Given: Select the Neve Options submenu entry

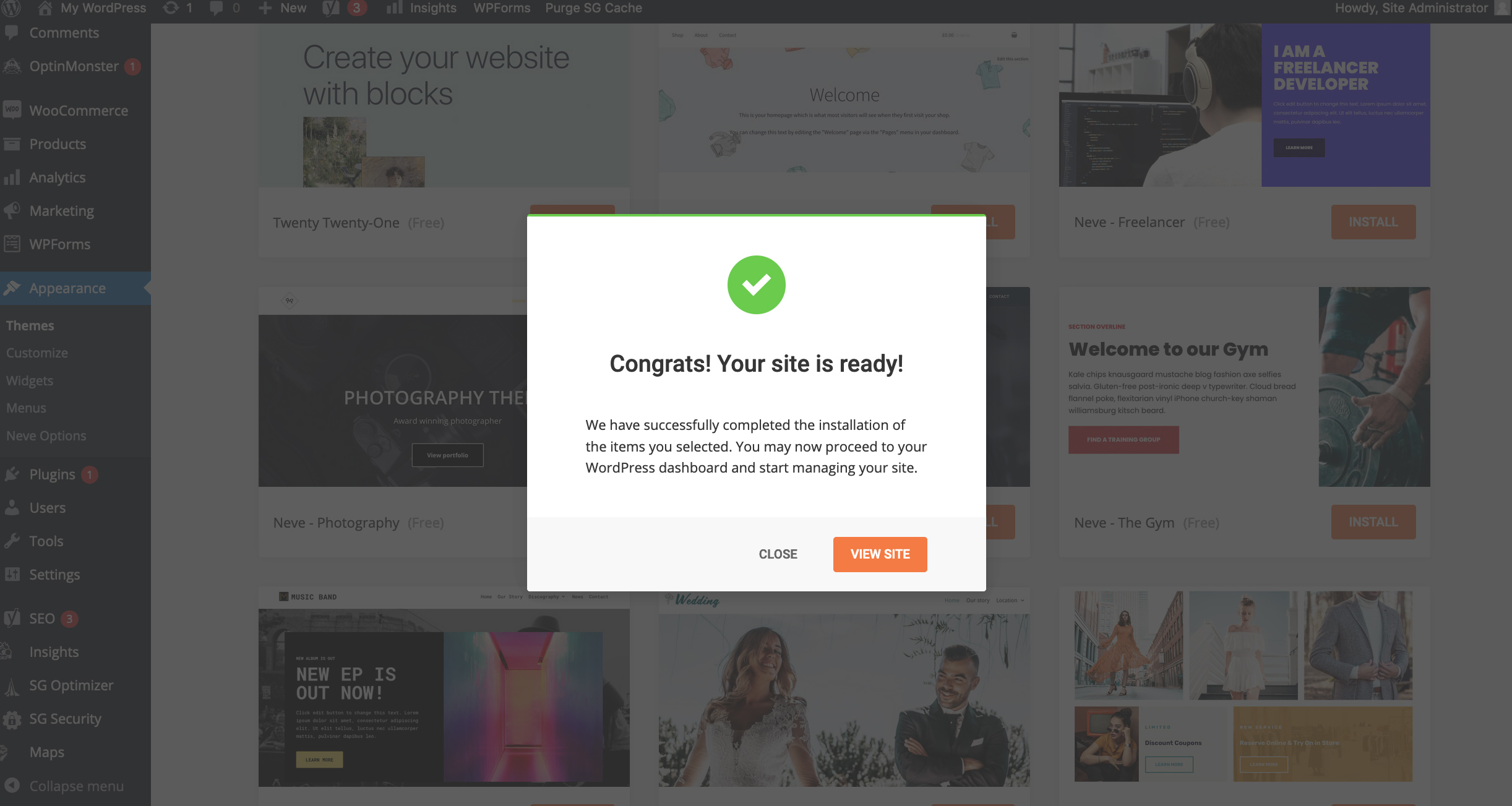Looking at the screenshot, I should (x=46, y=435).
